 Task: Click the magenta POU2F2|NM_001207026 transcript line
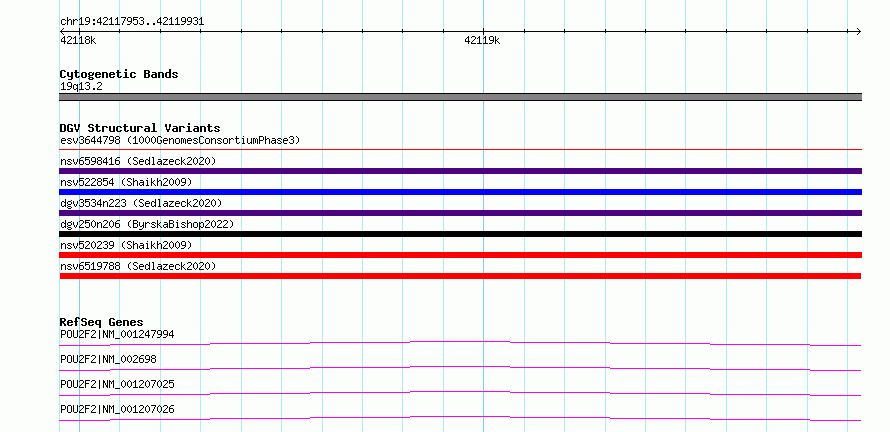[460, 418]
